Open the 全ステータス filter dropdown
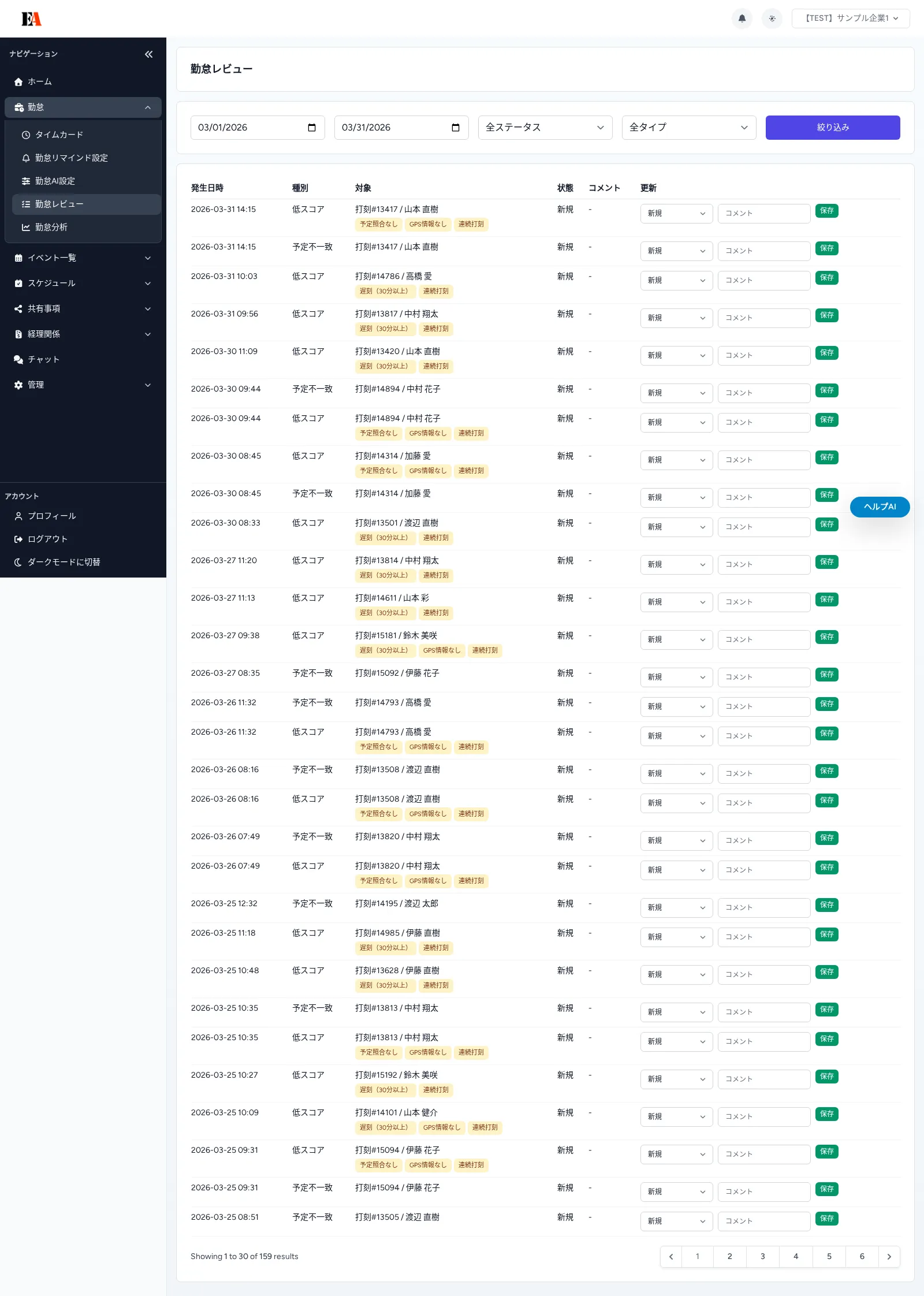The image size is (924, 1296). [545, 128]
